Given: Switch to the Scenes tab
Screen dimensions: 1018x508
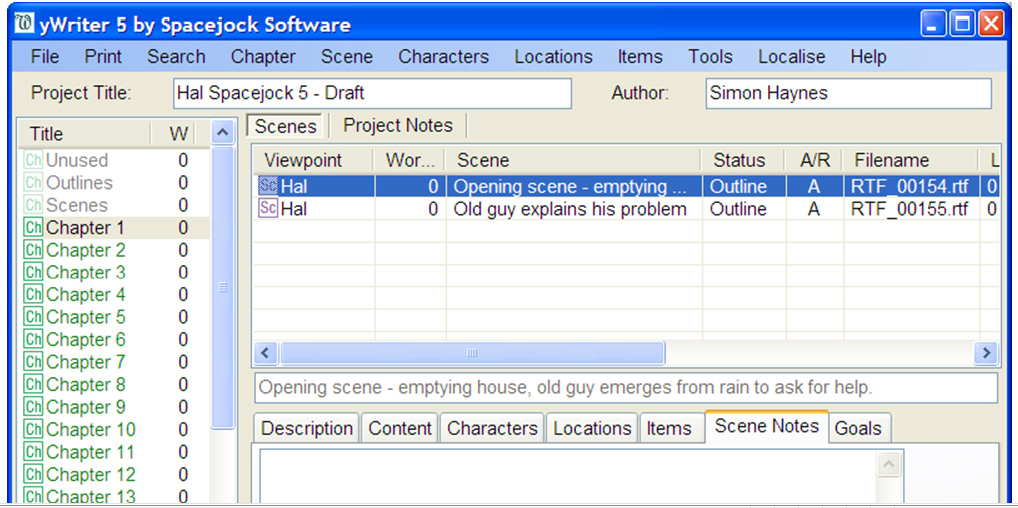Looking at the screenshot, I should pos(285,126).
